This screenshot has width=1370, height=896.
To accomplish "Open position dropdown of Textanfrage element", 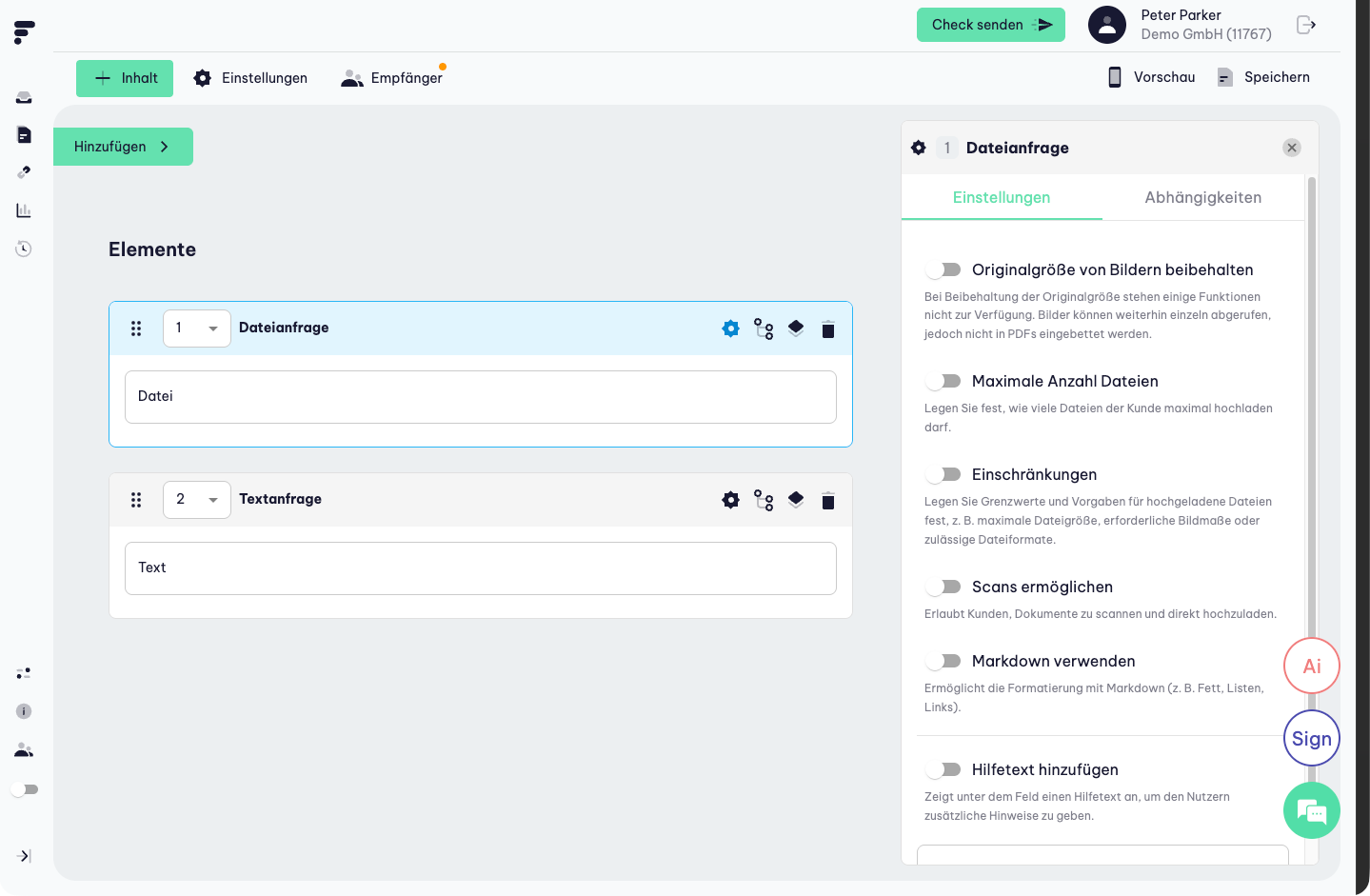I will click(x=197, y=500).
